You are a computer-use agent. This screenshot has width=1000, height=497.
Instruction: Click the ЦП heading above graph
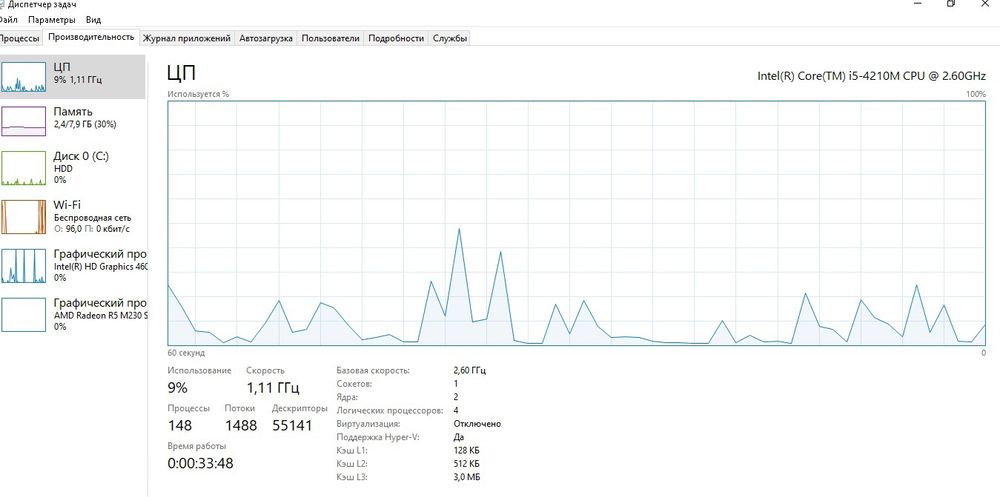[181, 72]
